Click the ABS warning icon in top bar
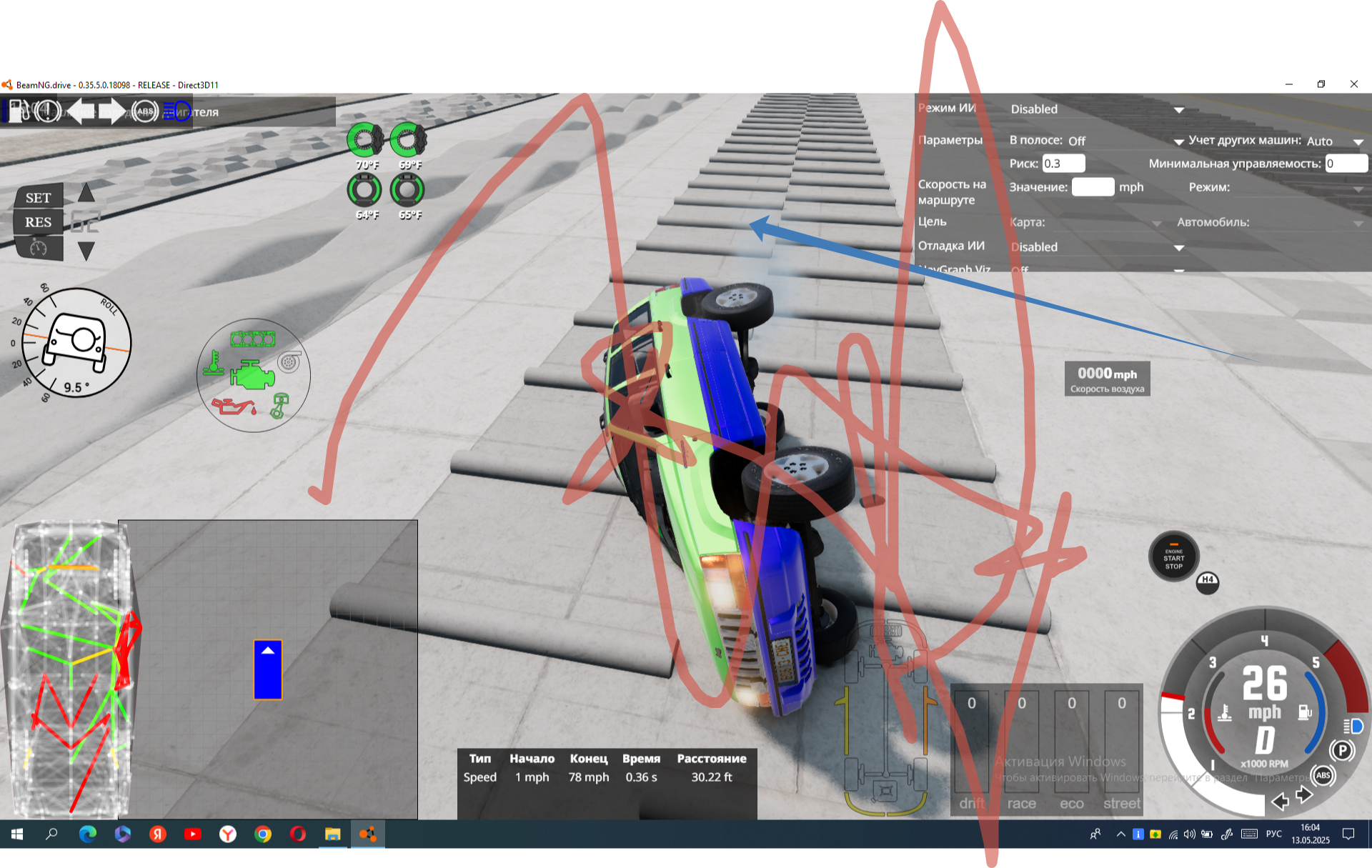This screenshot has height=868, width=1372. click(x=144, y=111)
